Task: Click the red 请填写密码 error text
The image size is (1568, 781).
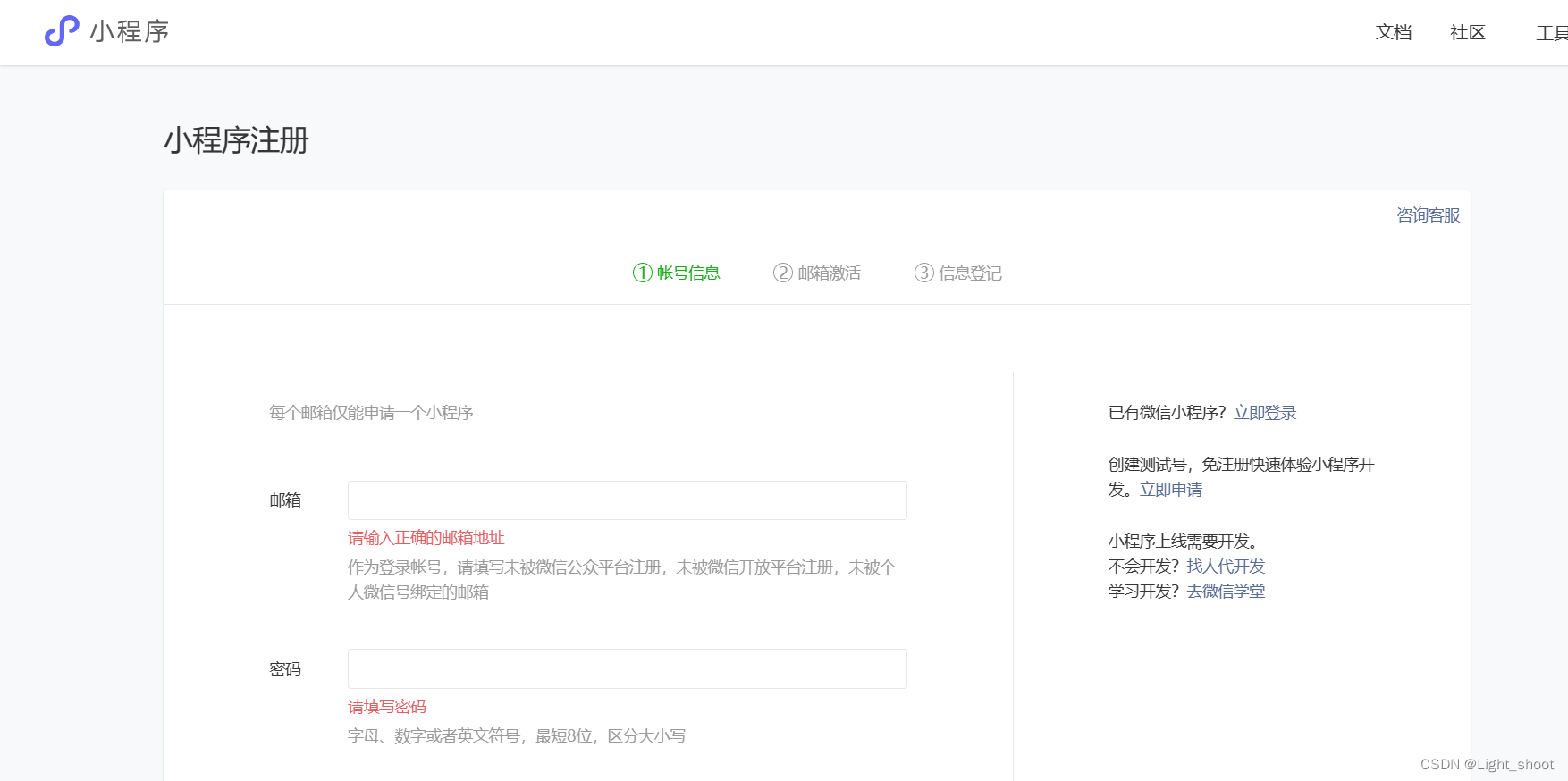Action: pyautogui.click(x=387, y=707)
